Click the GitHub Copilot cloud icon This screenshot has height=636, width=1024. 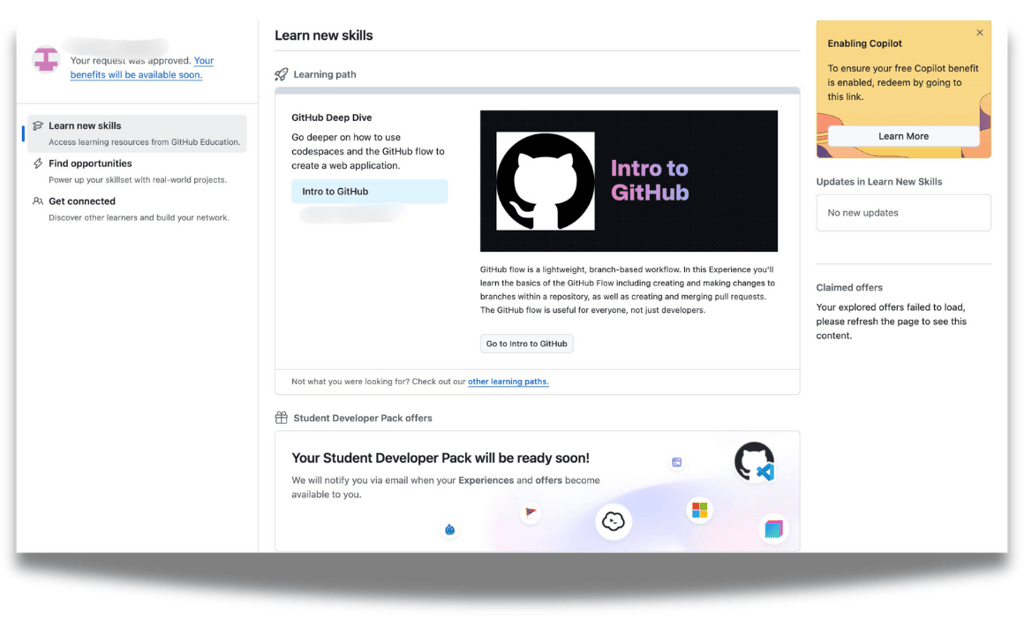tap(613, 521)
